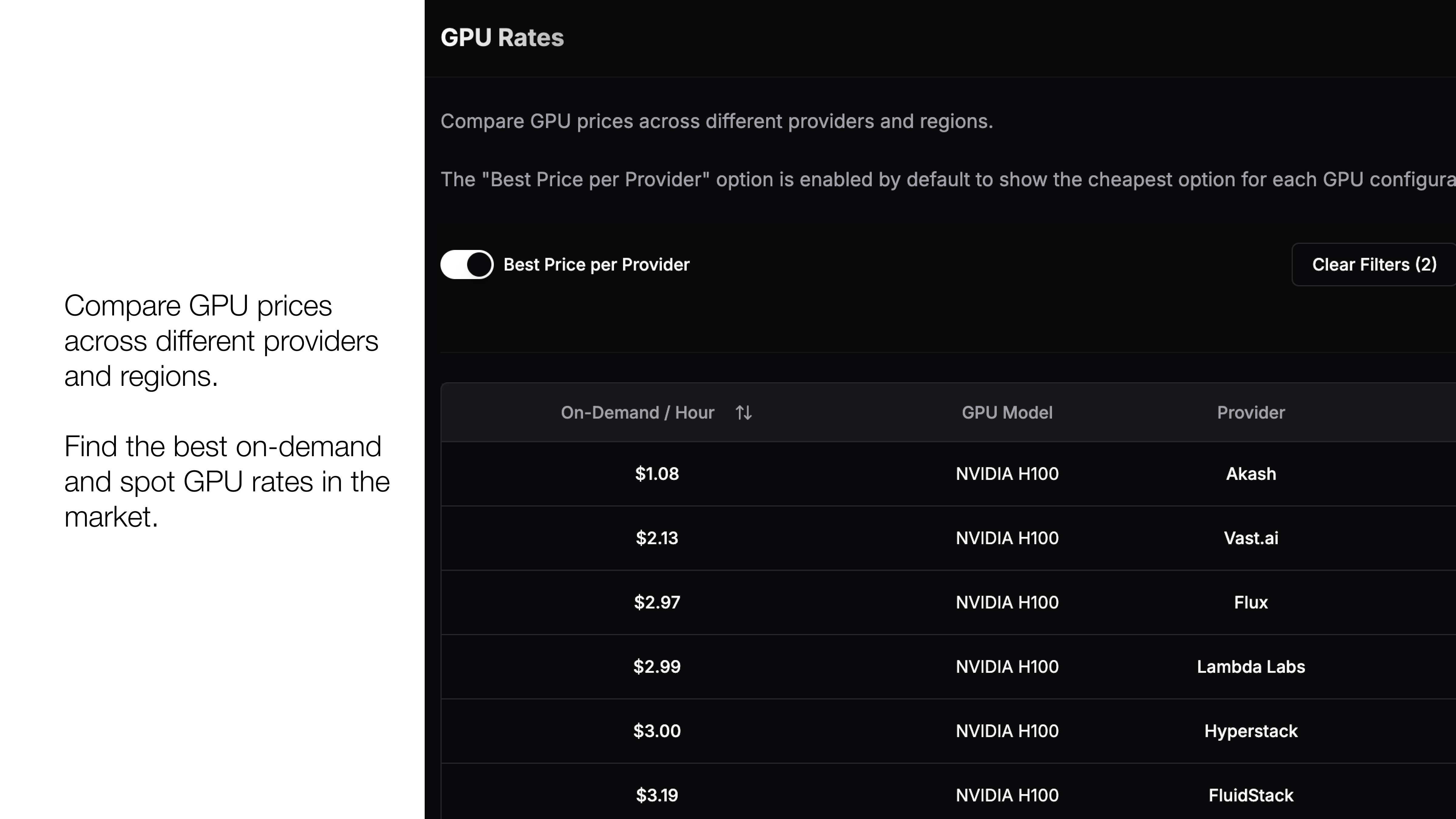Screen dimensions: 1456x819
Task: Select the FluidStack provider row
Action: (x=1250, y=795)
